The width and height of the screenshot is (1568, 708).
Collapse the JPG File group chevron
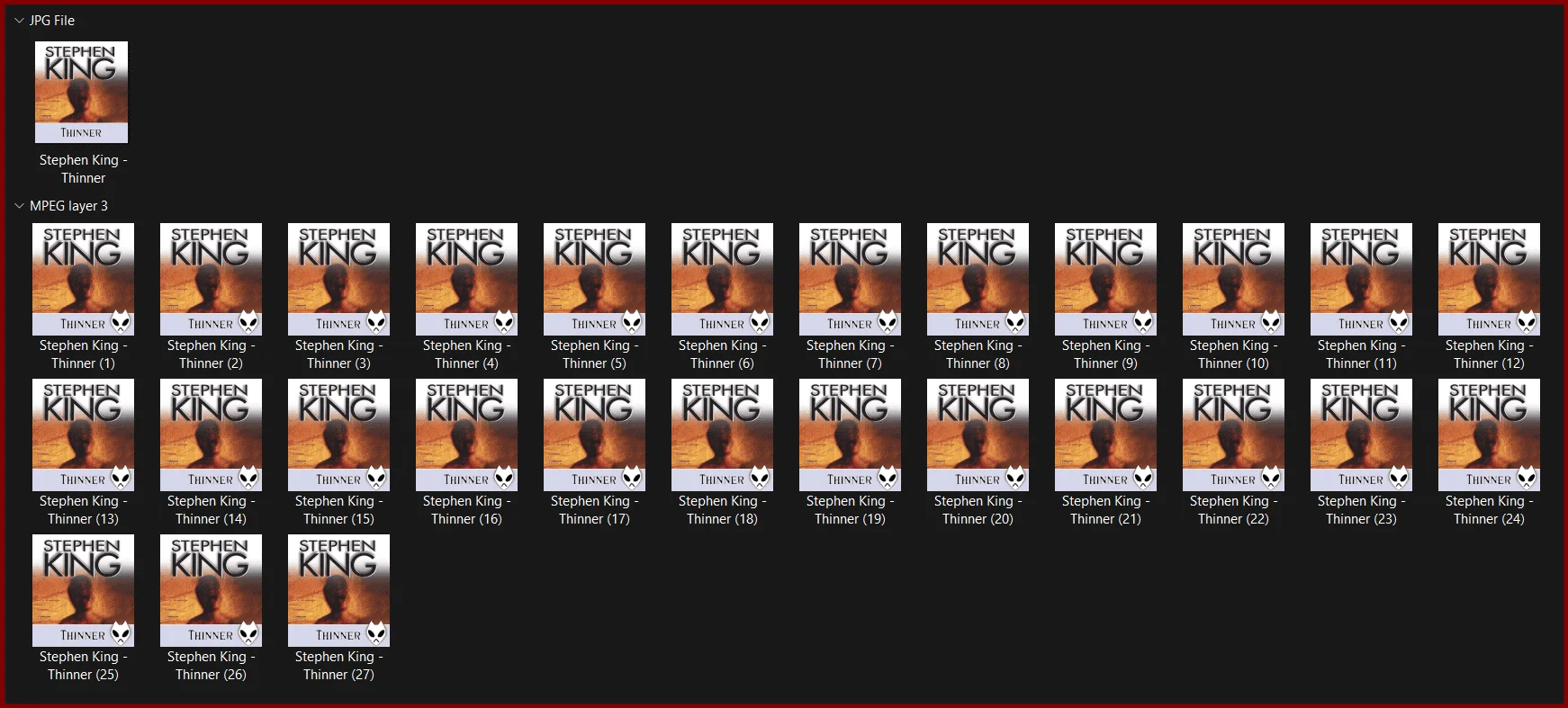coord(19,20)
